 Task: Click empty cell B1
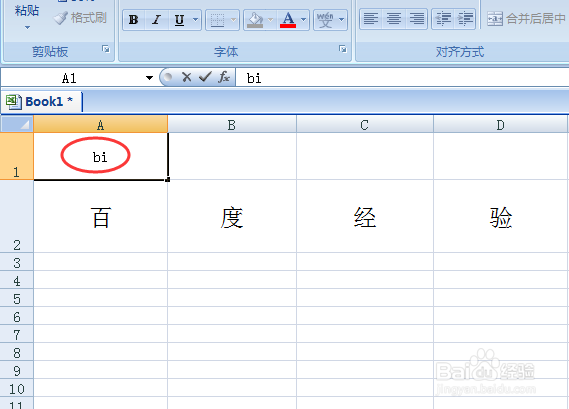point(232,156)
